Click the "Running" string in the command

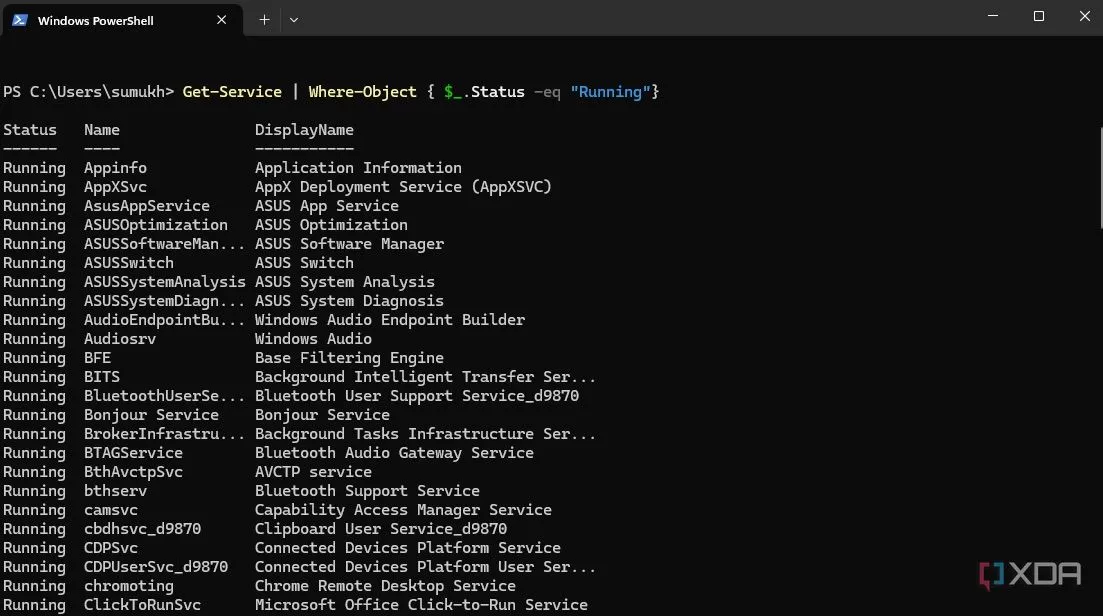click(x=611, y=92)
